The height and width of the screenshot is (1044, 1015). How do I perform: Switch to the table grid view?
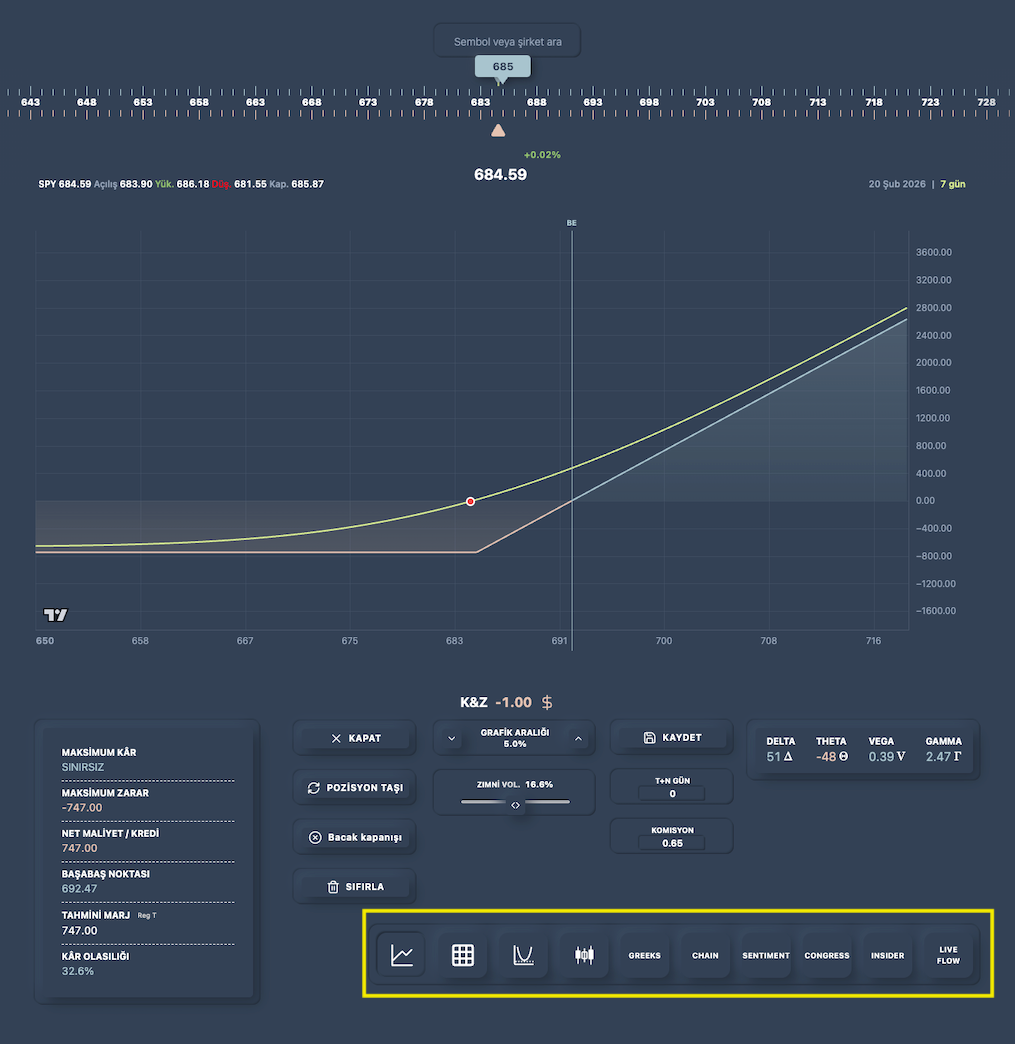point(462,955)
